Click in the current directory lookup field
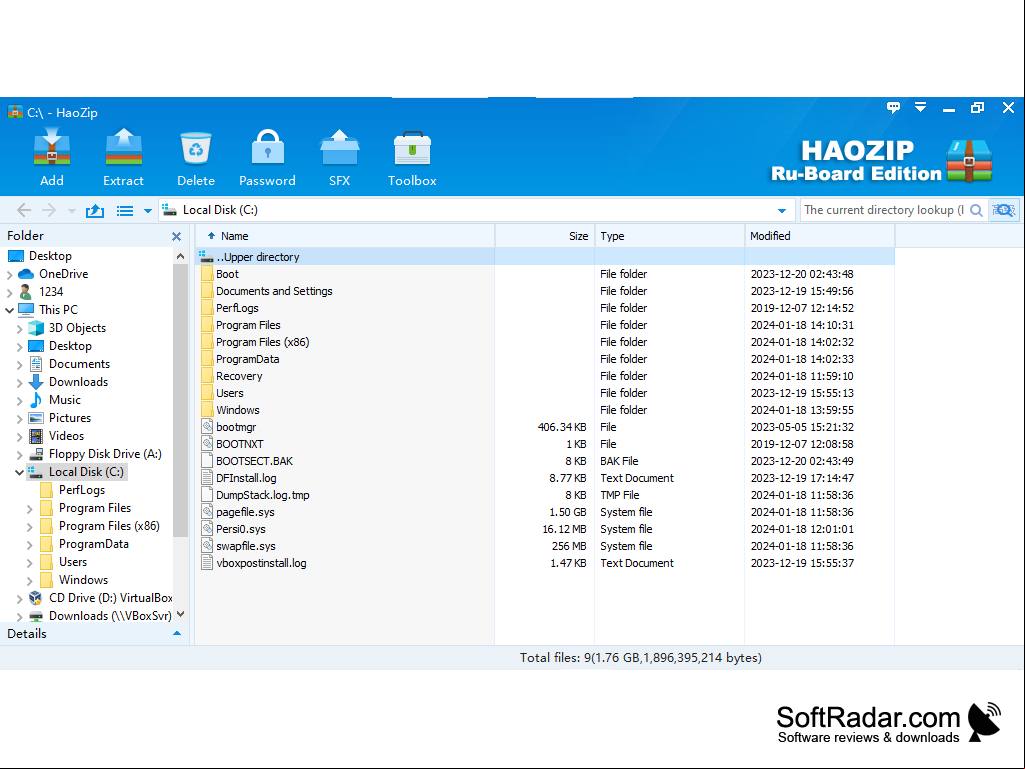The image size is (1025, 769). tap(884, 210)
